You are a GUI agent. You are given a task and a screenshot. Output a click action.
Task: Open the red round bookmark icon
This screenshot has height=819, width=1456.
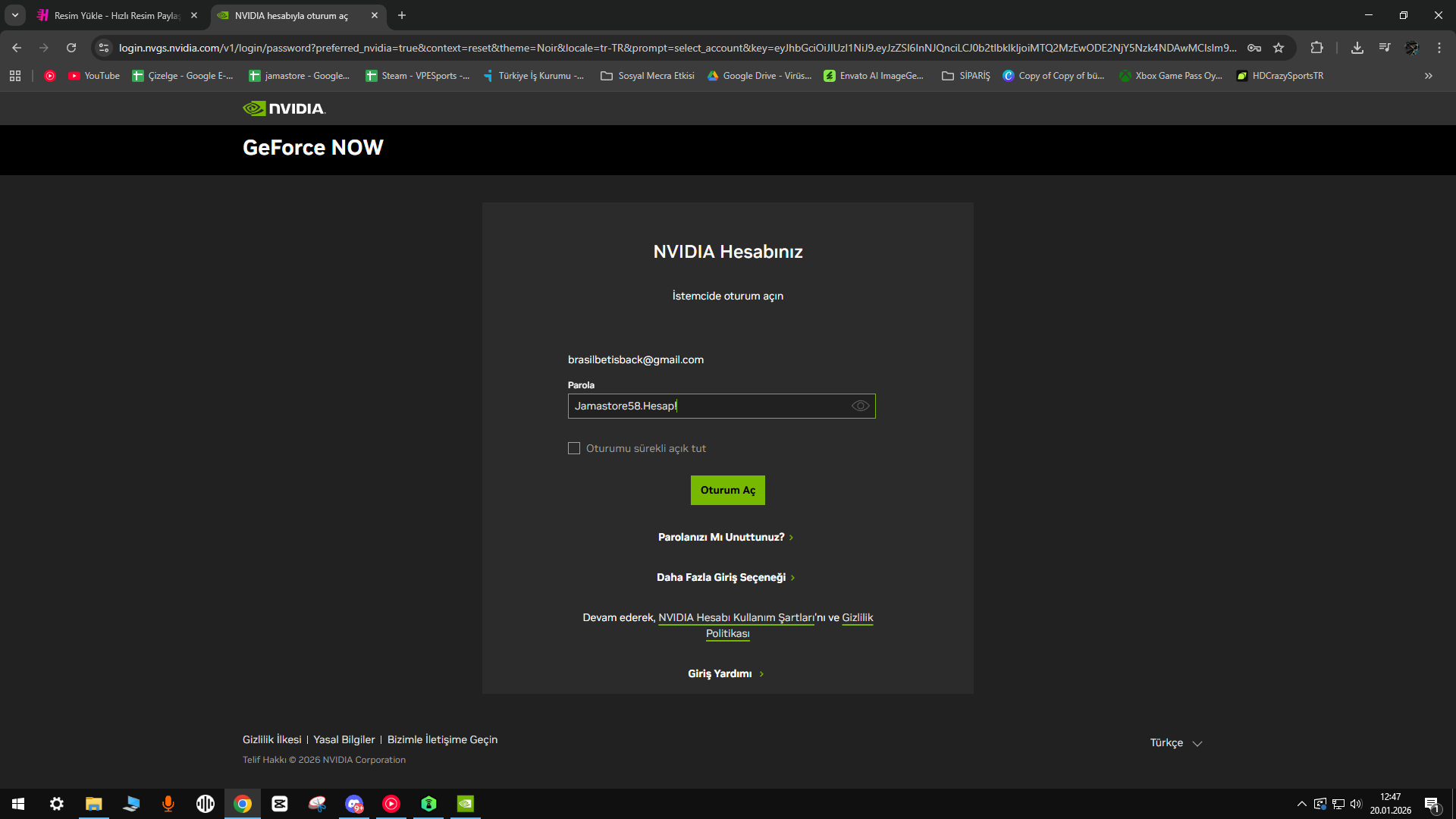pos(50,76)
